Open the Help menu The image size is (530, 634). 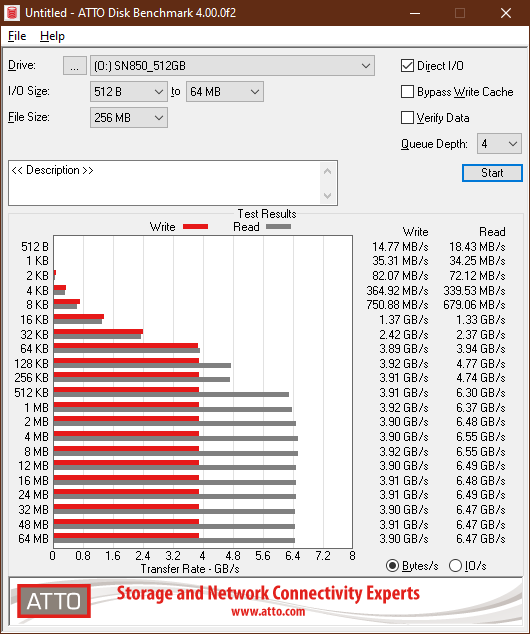52,36
